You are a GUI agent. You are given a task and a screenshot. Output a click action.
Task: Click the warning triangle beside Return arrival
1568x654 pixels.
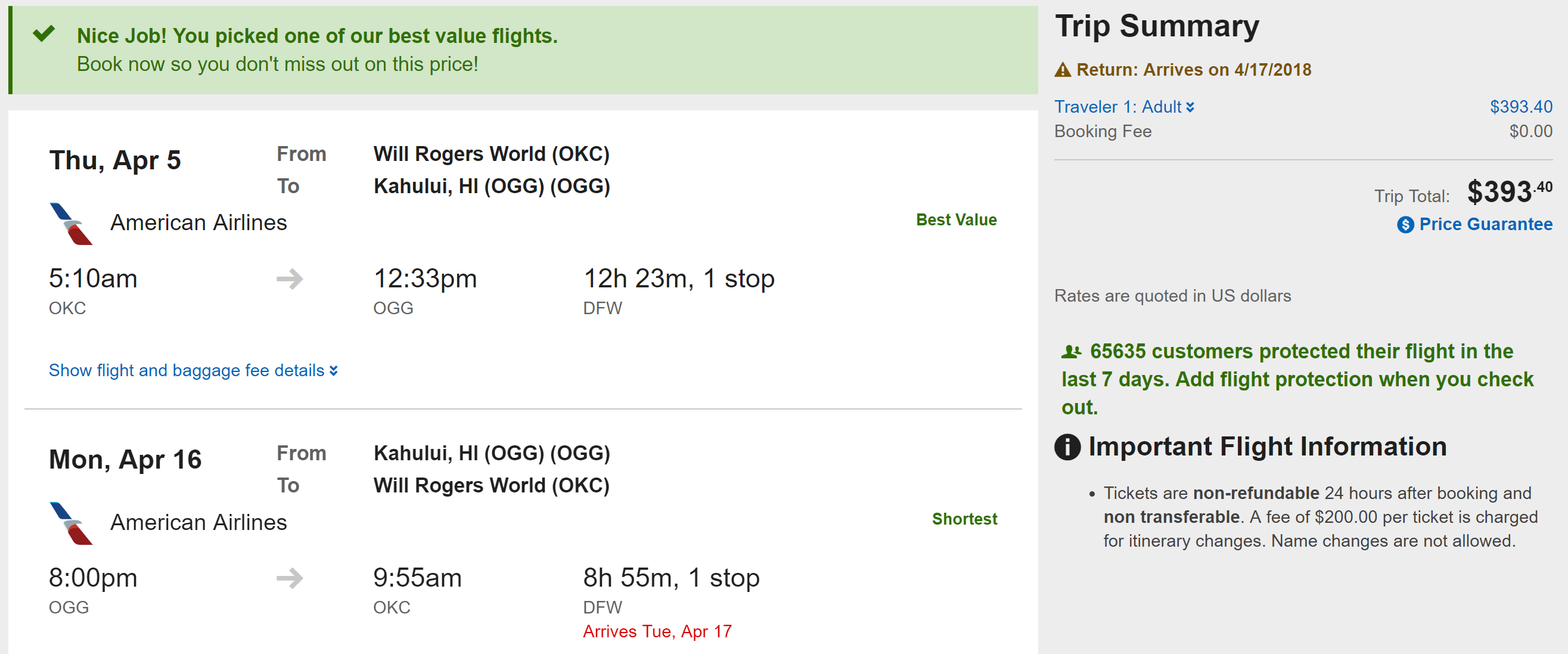[x=1063, y=70]
